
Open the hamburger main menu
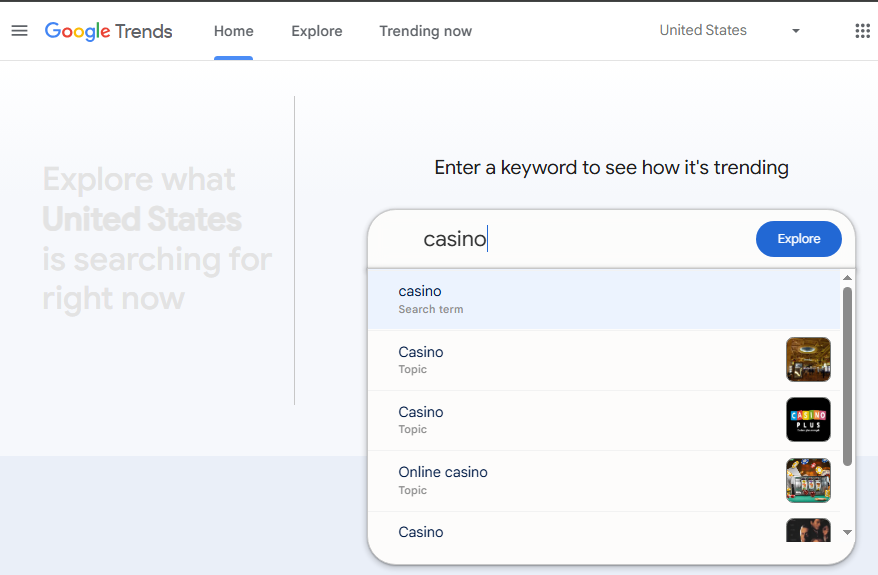pos(20,31)
